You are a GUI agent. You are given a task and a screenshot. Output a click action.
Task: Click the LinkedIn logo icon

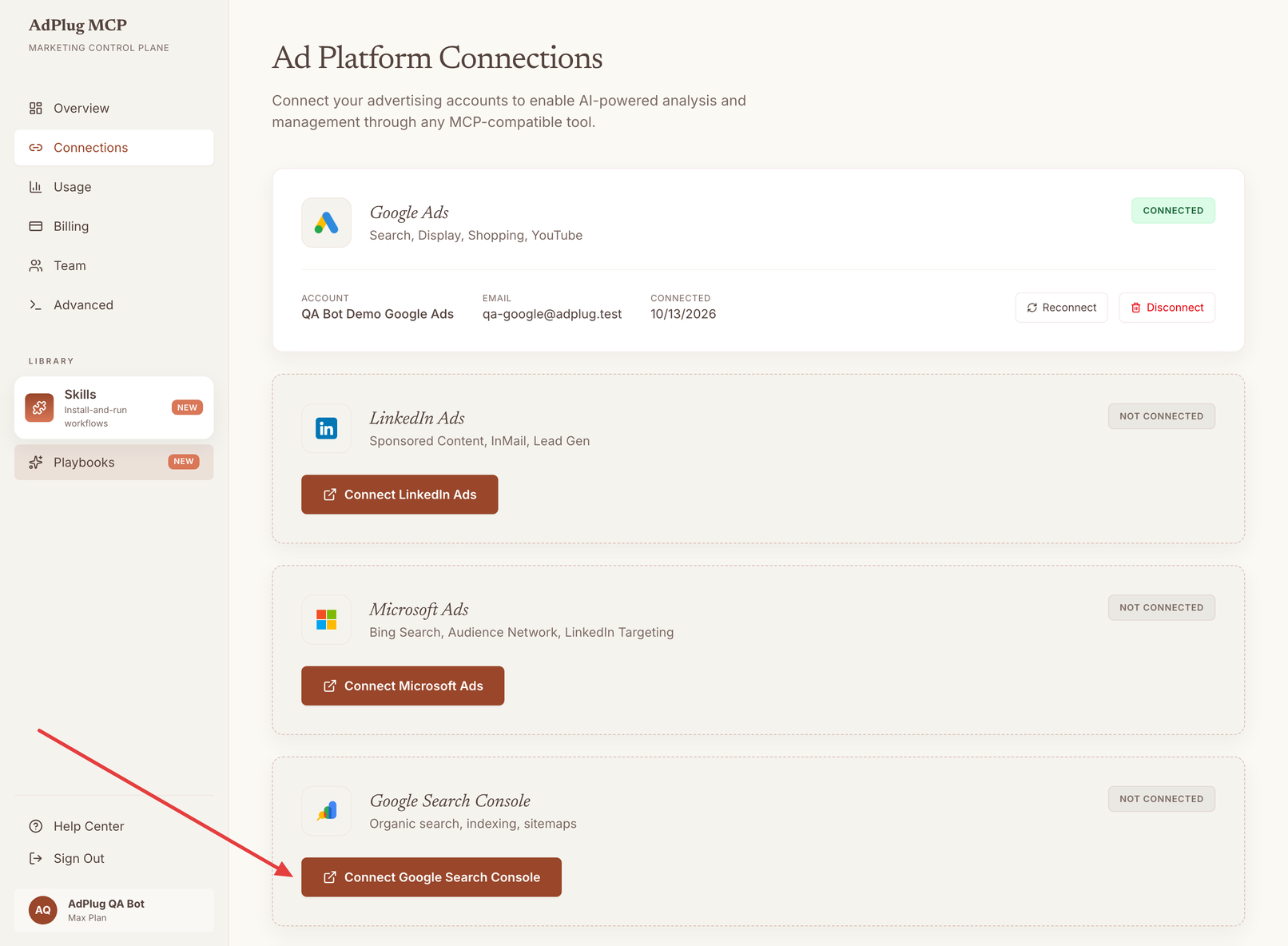coord(326,428)
